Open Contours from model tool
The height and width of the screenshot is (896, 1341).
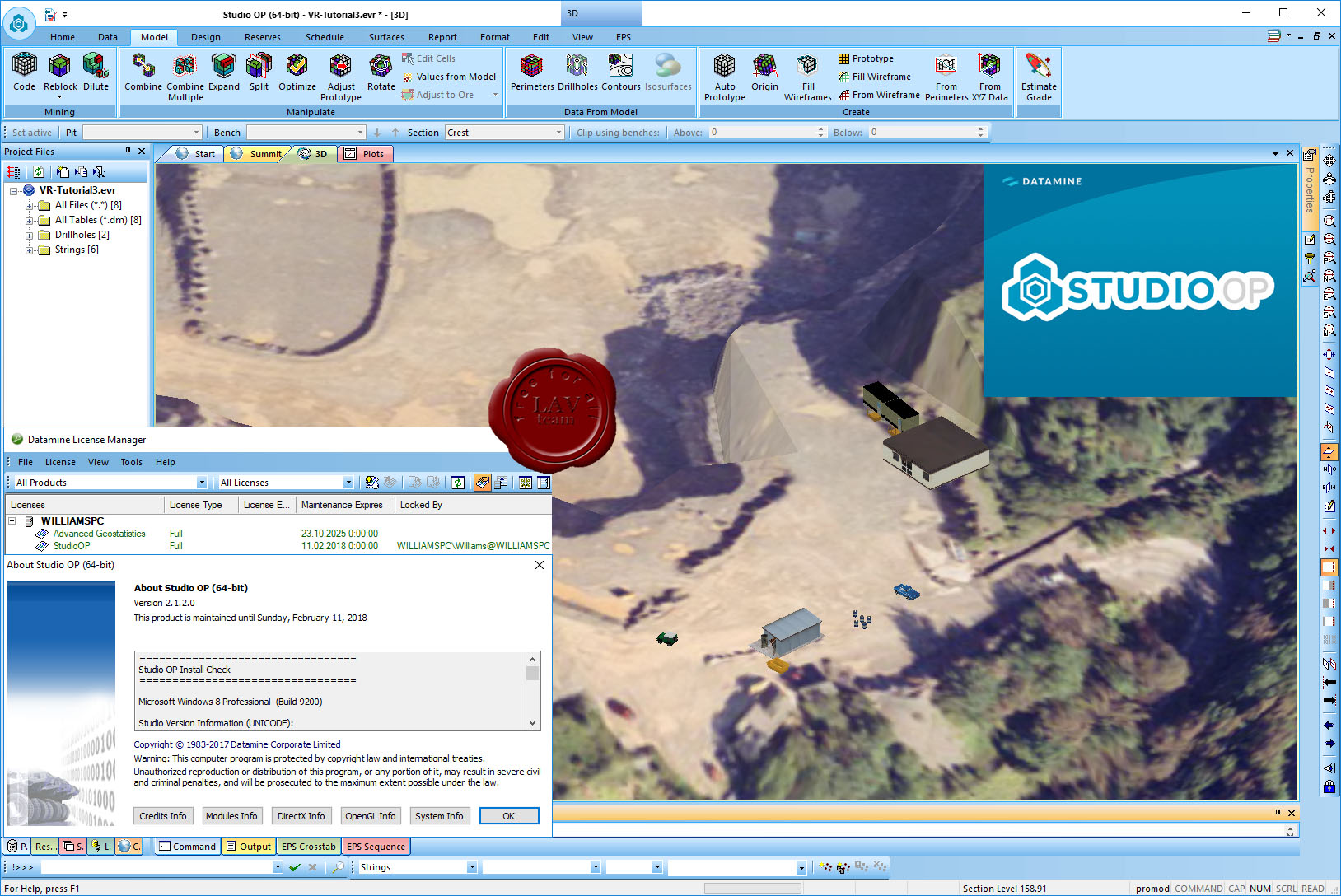point(621,72)
